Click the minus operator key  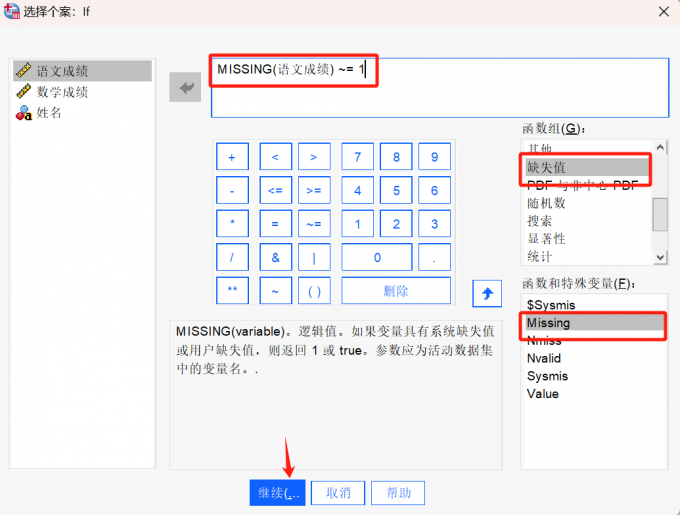(x=232, y=190)
